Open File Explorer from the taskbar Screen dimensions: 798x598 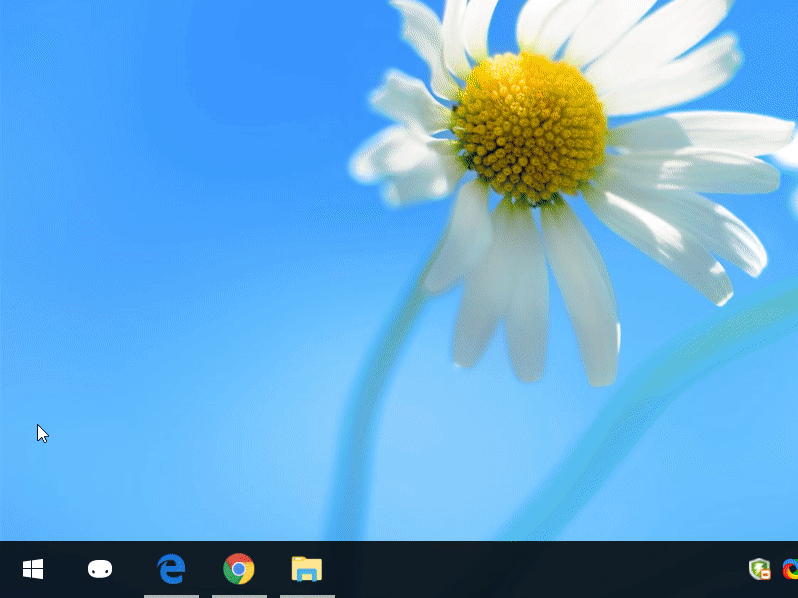307,569
